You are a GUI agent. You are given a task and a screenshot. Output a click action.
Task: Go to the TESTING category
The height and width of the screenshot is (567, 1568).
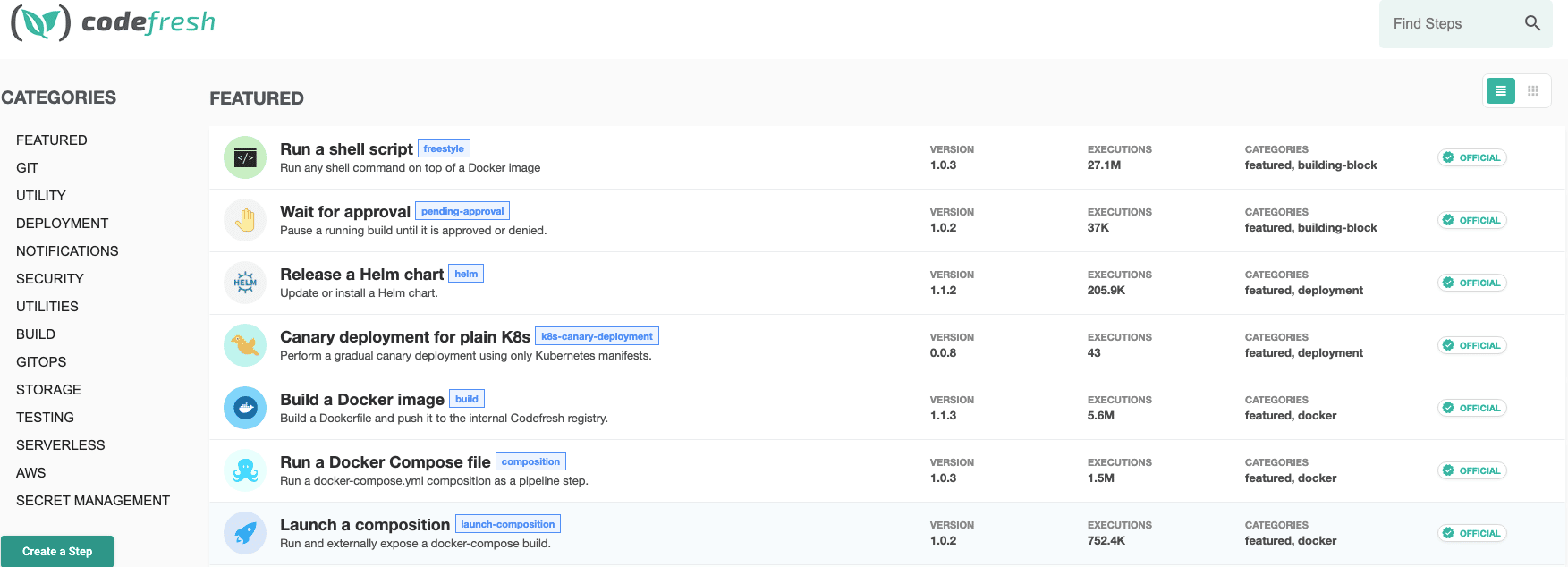click(x=46, y=418)
